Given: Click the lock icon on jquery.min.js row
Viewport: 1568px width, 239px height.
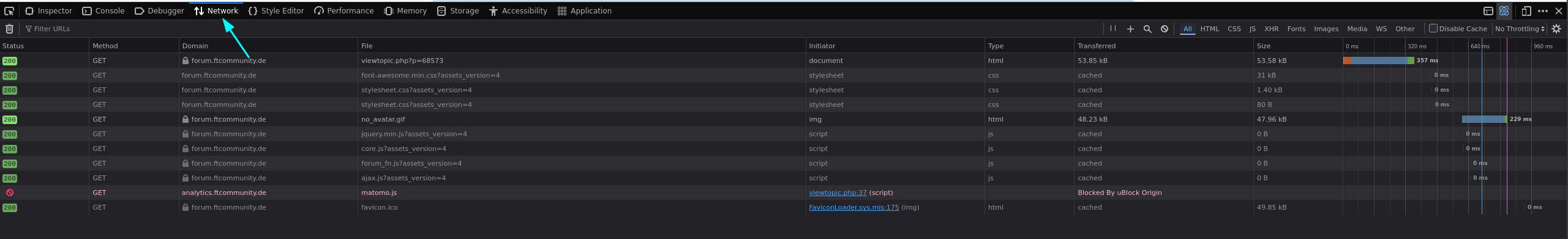Looking at the screenshot, I should [x=185, y=134].
